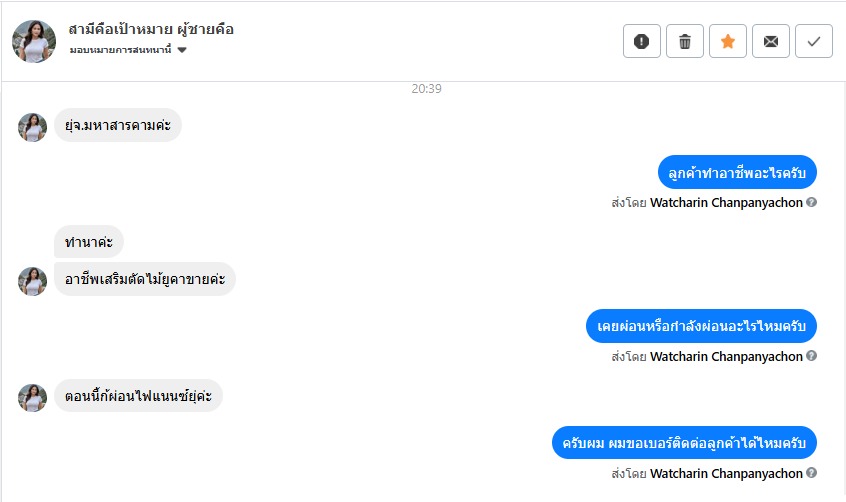
Task: Click avatar next to ตอนนี้ก้ผ่อนไฟแนนซ์ message
Action: pos(32,398)
